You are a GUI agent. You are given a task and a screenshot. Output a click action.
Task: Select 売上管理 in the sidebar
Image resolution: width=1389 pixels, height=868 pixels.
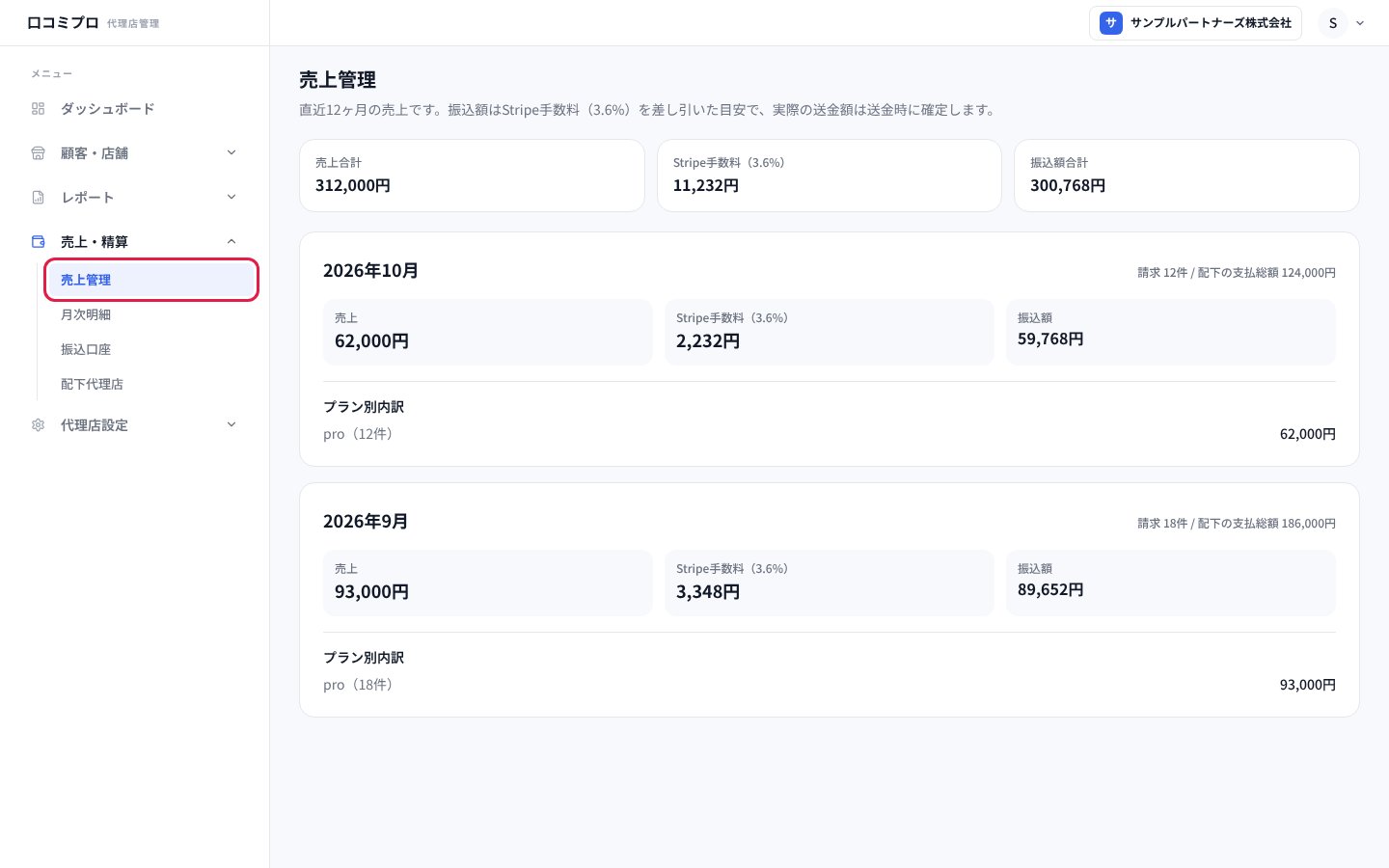[151, 280]
